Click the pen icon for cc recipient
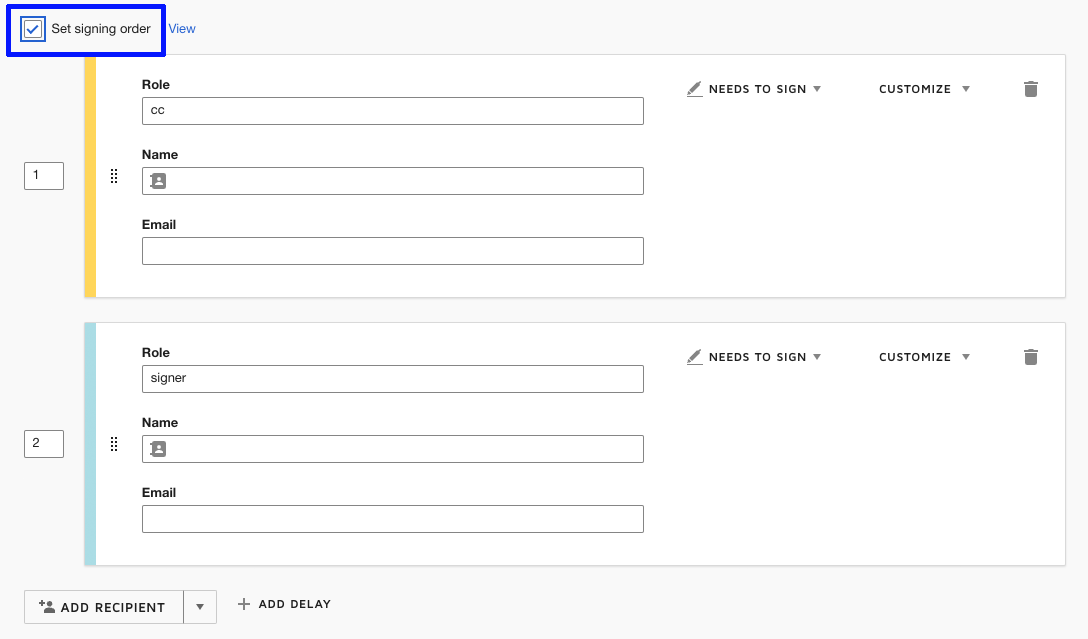This screenshot has height=639, width=1088. [695, 89]
